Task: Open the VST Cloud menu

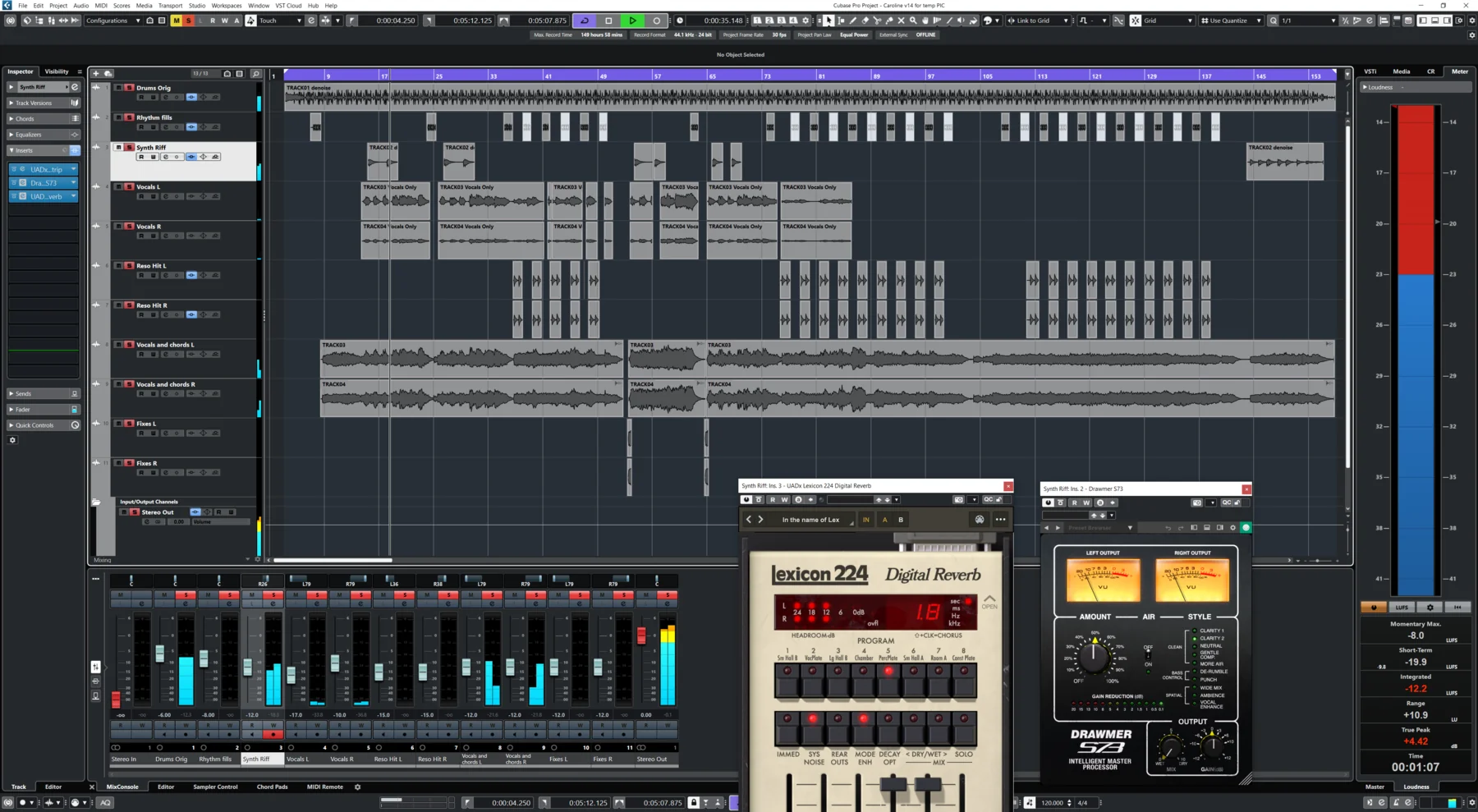Action: [288, 5]
